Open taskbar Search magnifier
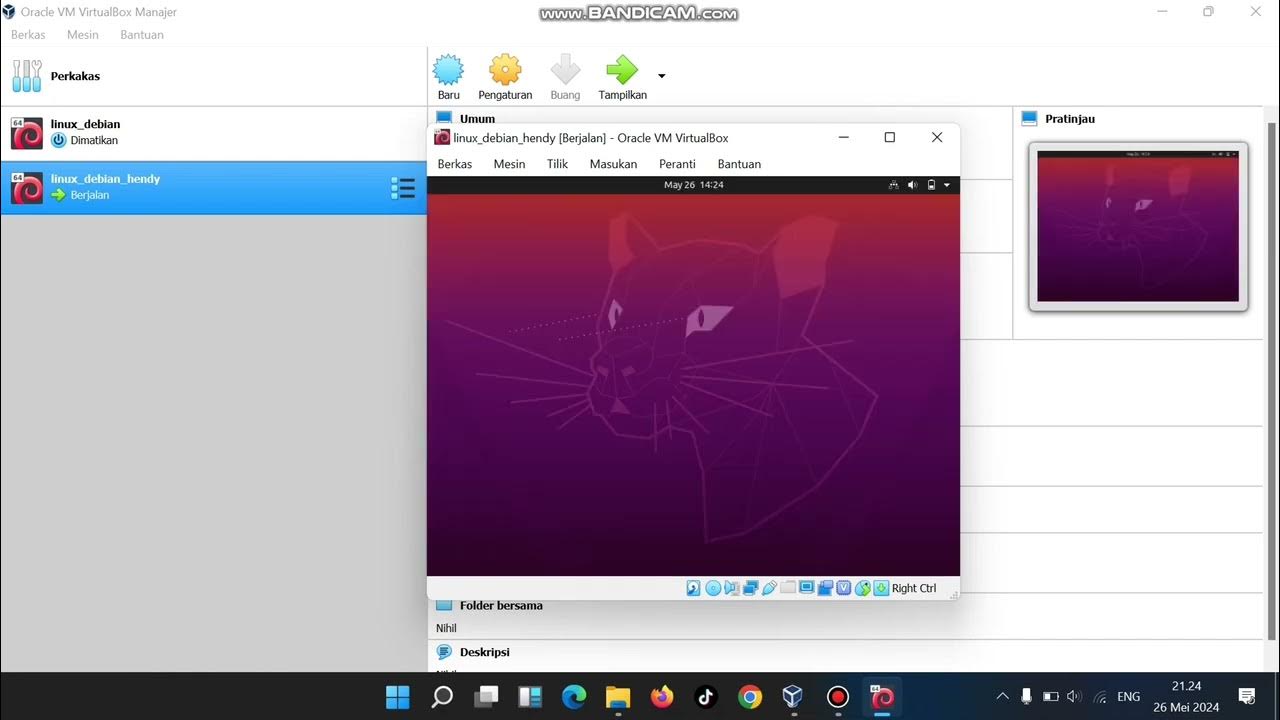 [442, 697]
